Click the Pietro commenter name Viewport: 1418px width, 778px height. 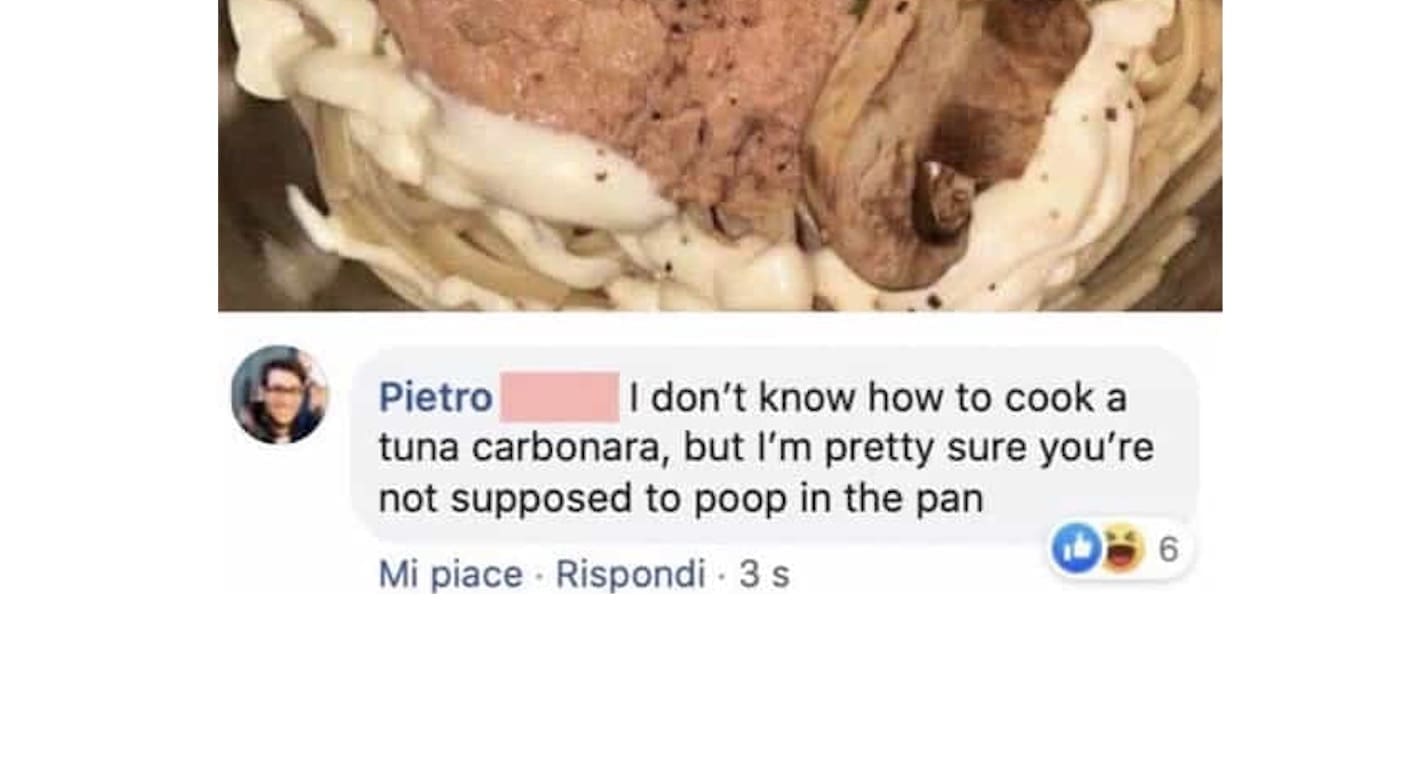pos(435,398)
